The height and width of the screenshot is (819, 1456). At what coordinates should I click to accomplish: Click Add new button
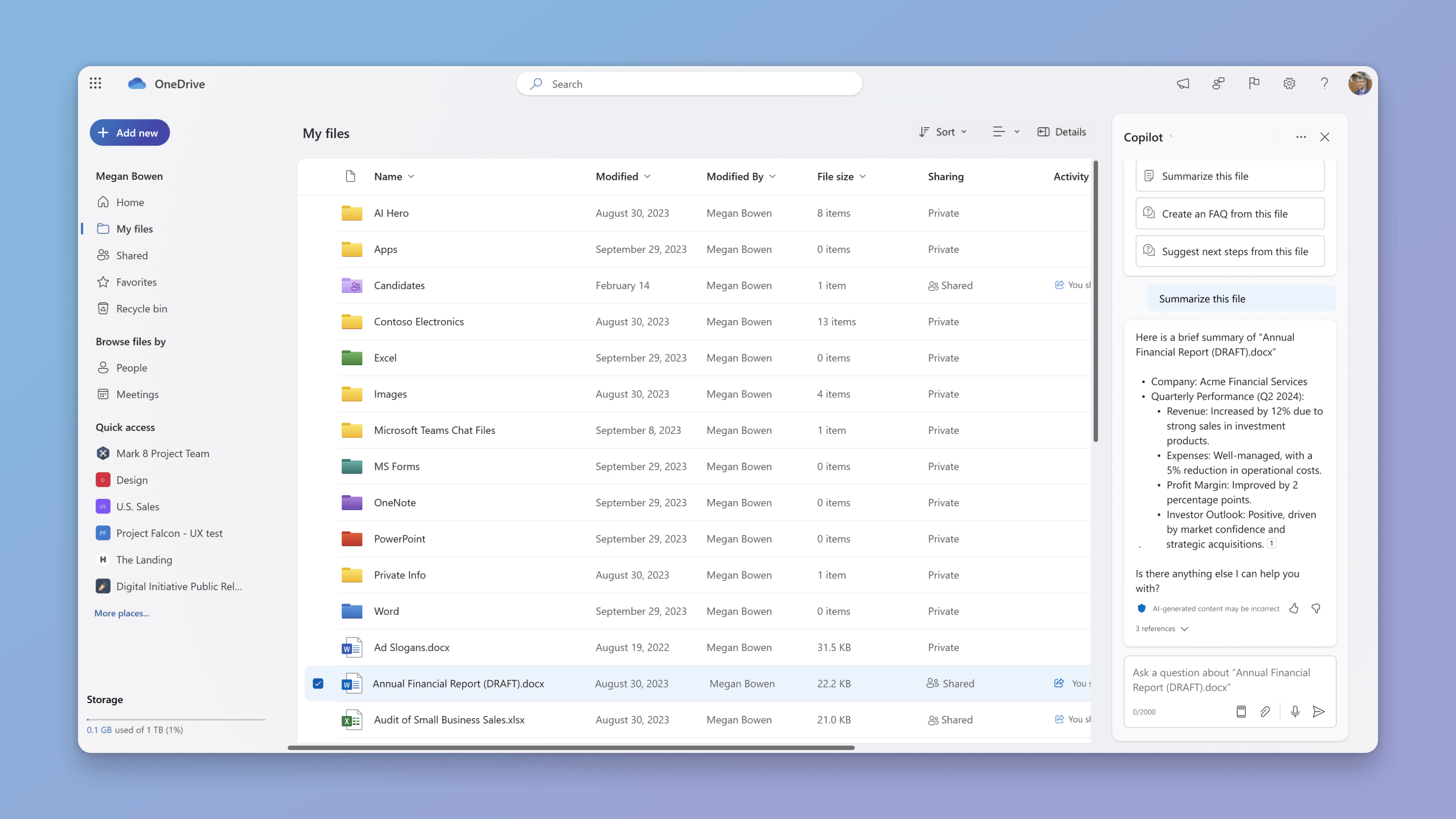(129, 132)
